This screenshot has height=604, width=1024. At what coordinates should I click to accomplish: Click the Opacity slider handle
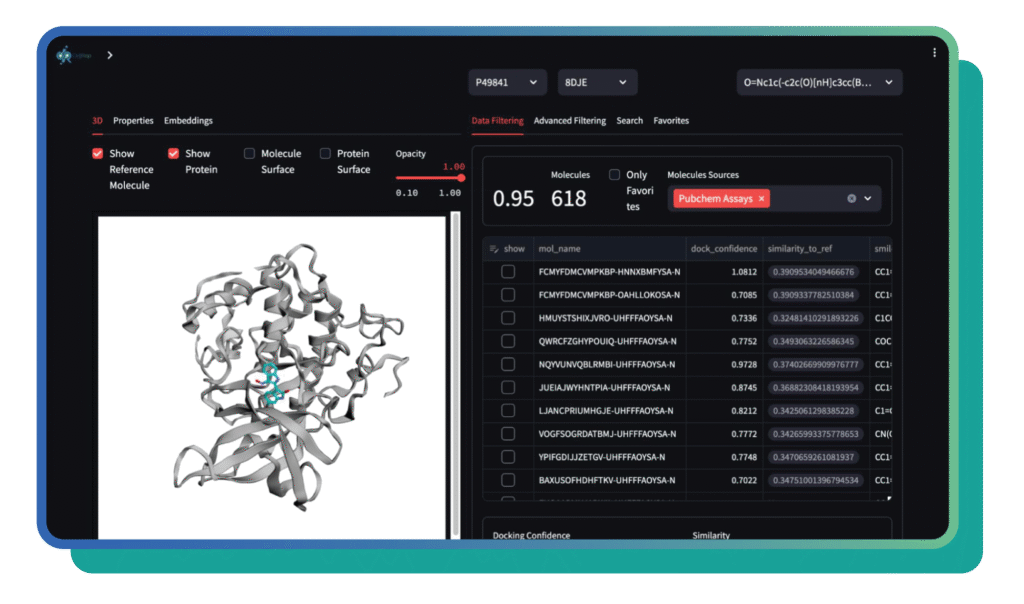(x=460, y=178)
